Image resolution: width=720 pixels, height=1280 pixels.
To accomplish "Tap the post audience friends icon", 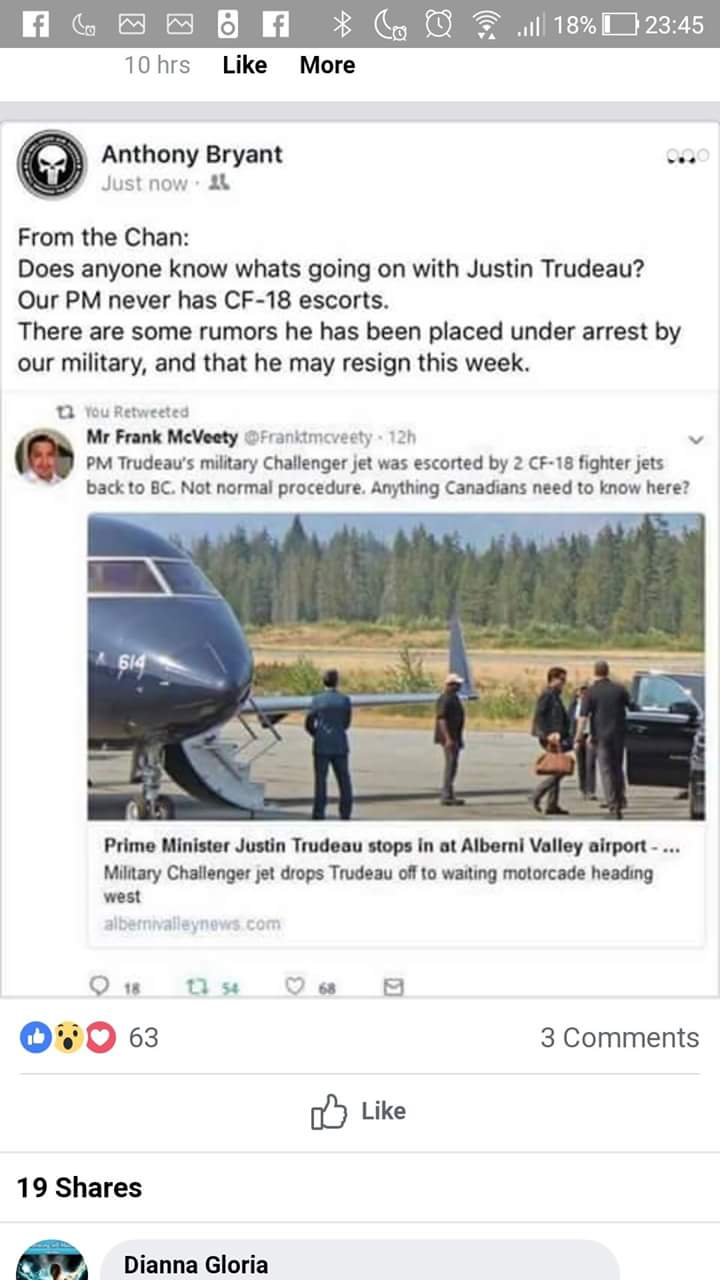I will [221, 183].
